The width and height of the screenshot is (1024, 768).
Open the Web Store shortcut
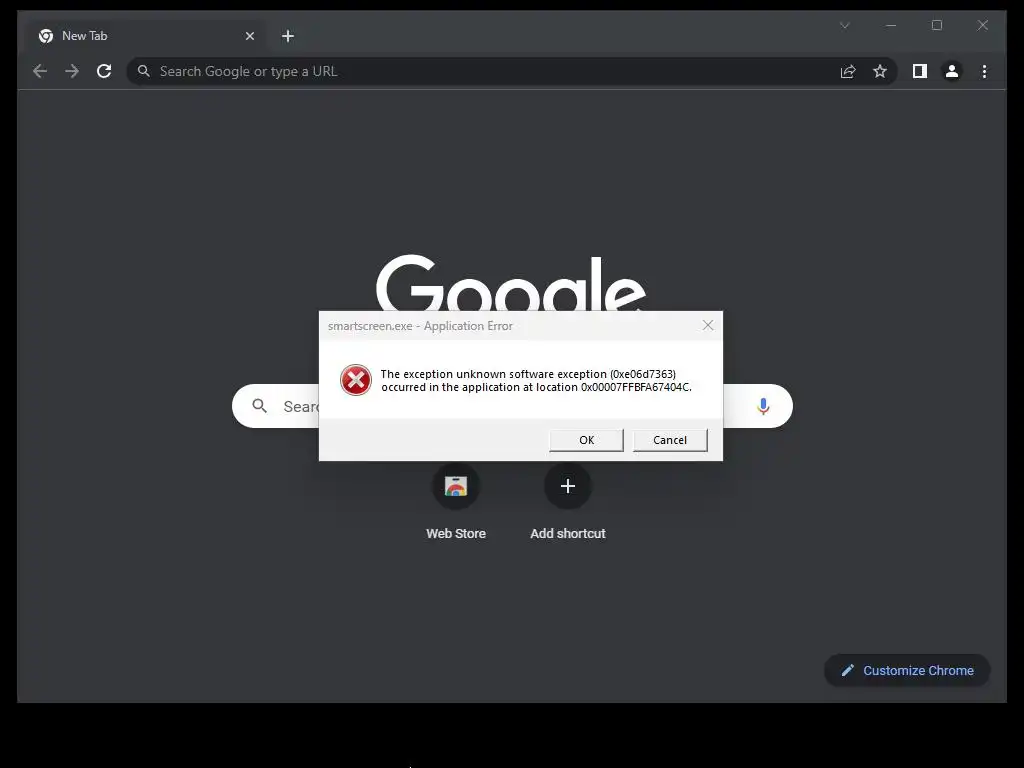pyautogui.click(x=456, y=486)
